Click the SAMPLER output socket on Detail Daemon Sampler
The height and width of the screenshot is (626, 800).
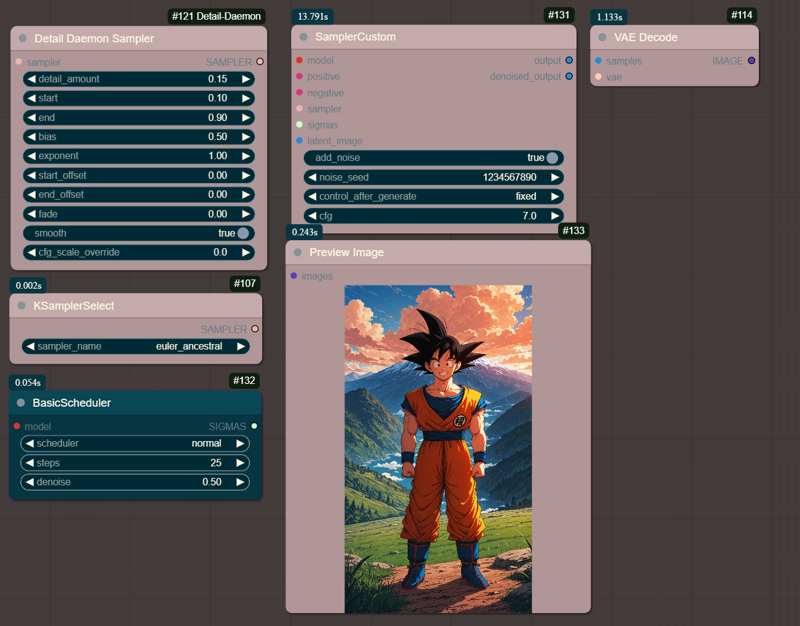(260, 62)
